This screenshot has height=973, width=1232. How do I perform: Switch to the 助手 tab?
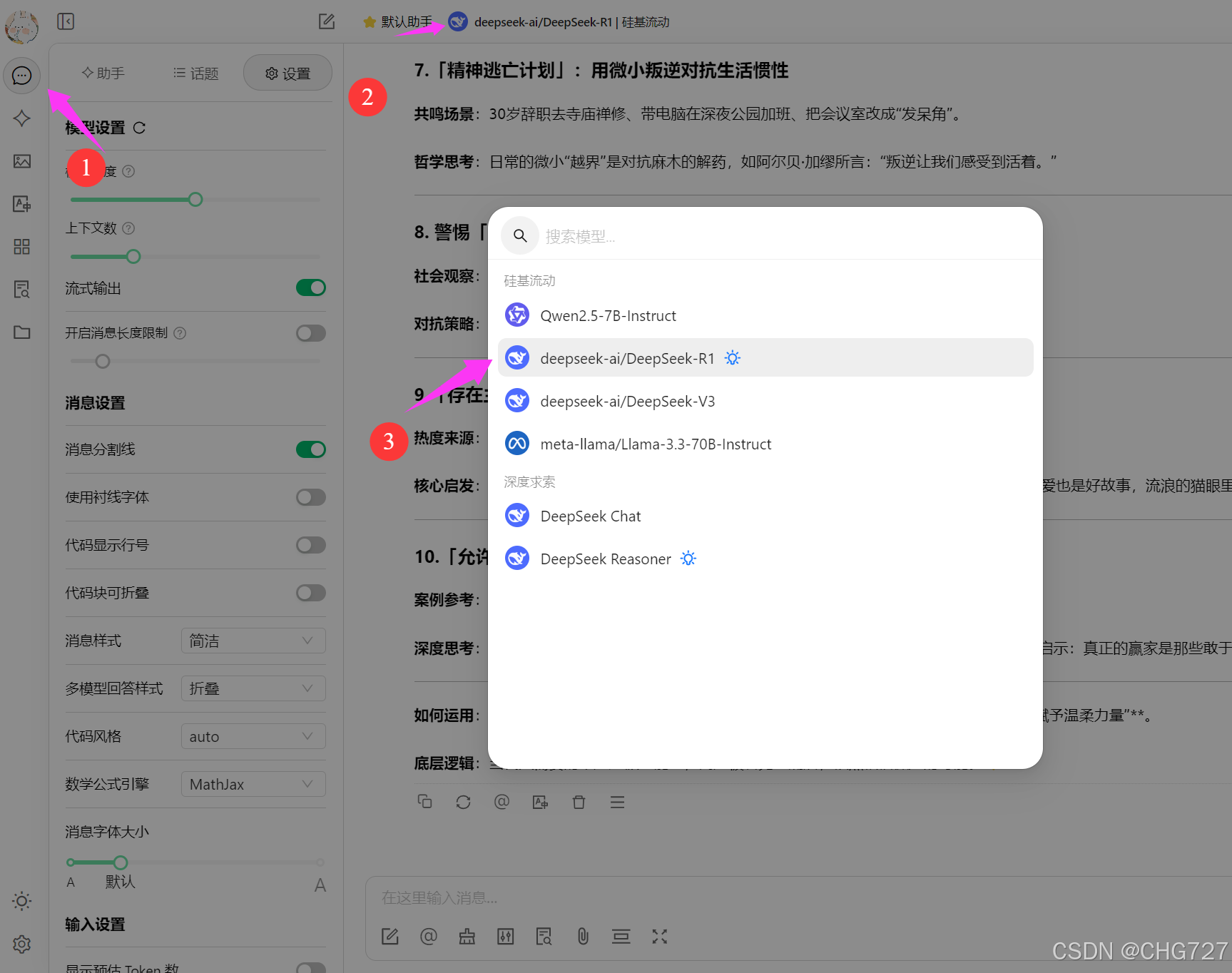(x=103, y=73)
